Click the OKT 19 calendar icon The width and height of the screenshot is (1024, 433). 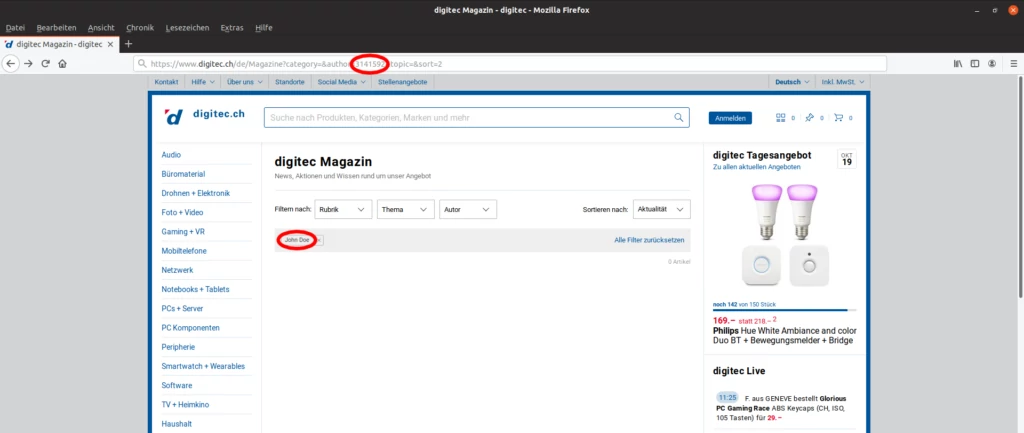click(846, 159)
